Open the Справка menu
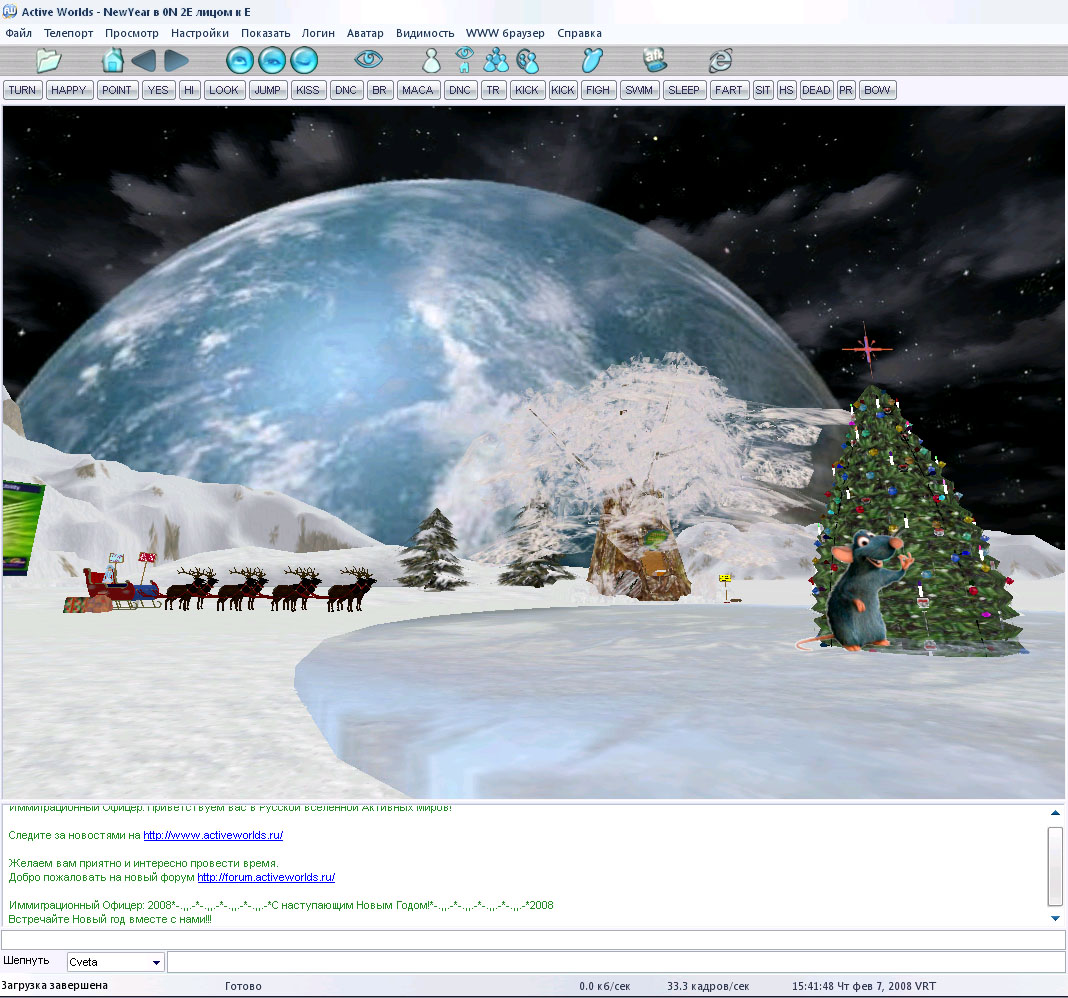1068x998 pixels. click(x=580, y=33)
